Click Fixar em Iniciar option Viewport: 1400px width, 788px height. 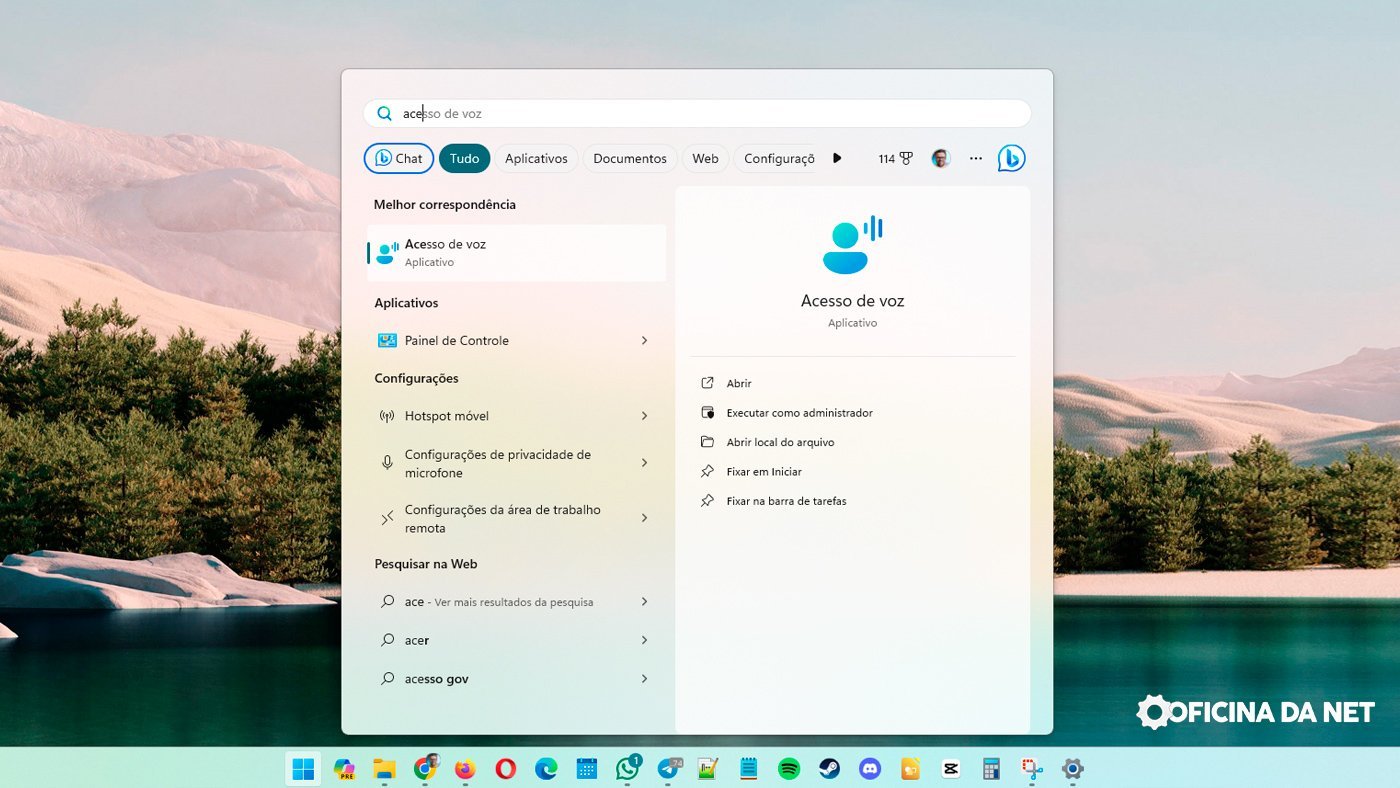(x=764, y=472)
